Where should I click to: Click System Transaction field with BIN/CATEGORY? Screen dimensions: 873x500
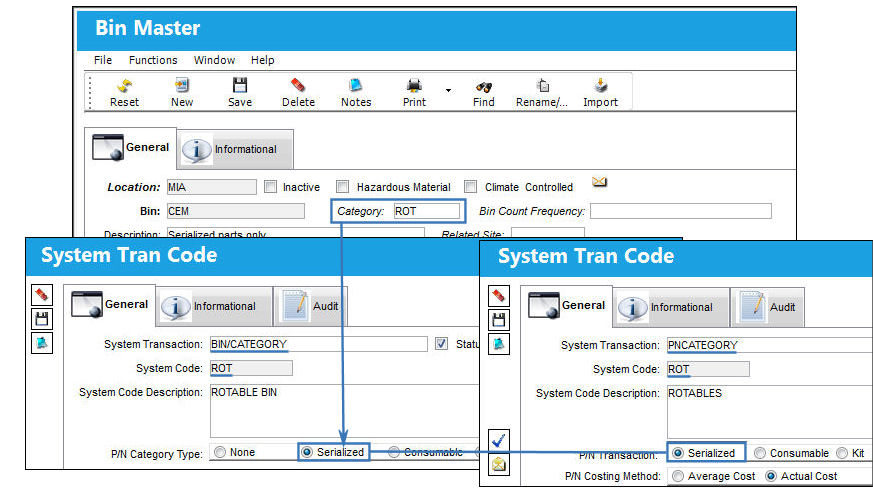point(318,344)
